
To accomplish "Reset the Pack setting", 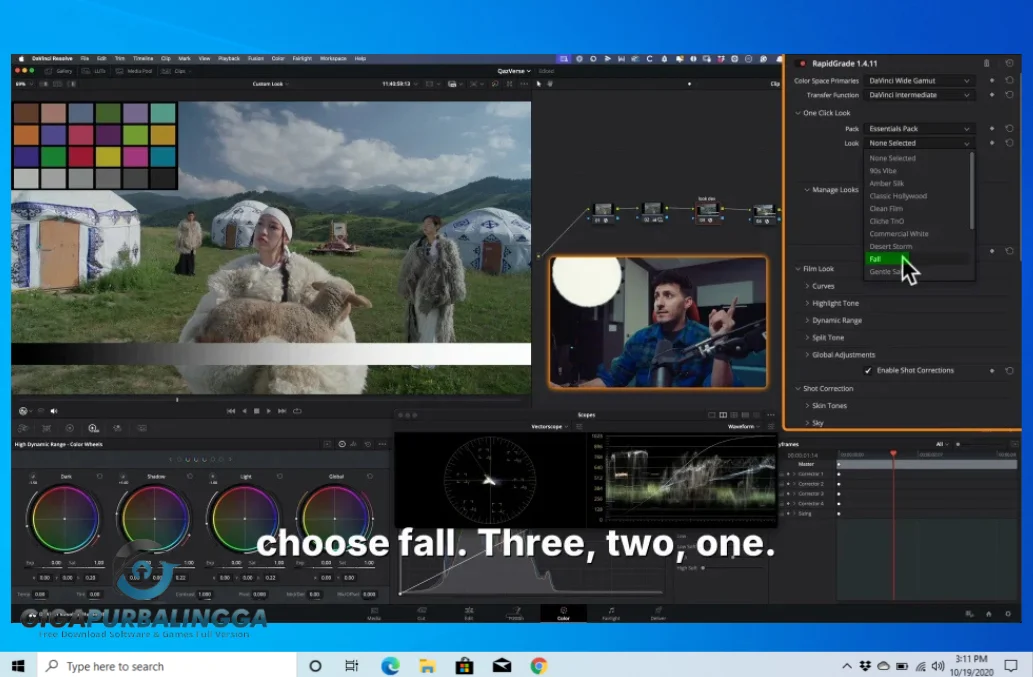I will click(1009, 128).
